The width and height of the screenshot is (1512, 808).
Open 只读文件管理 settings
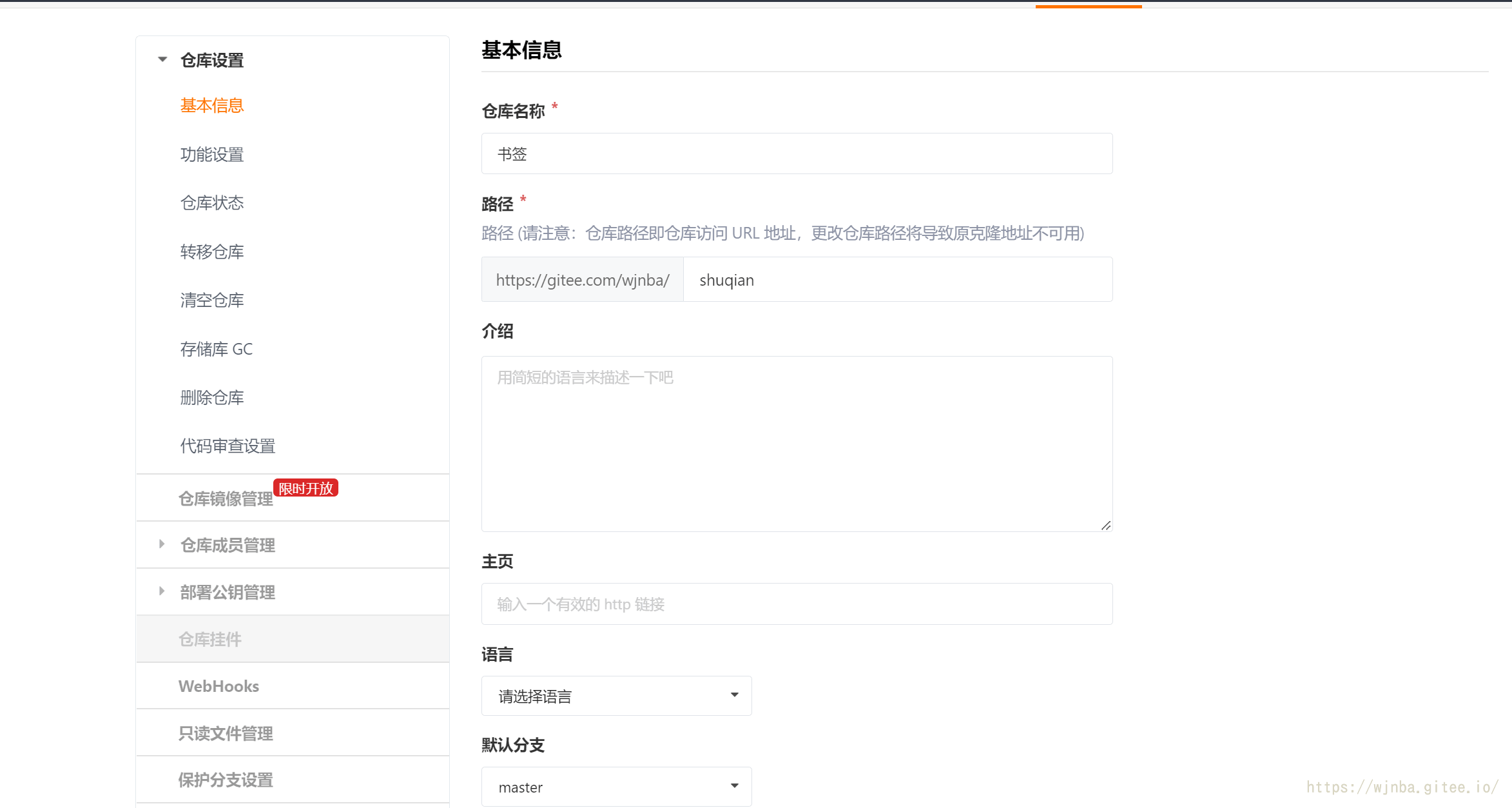[226, 733]
